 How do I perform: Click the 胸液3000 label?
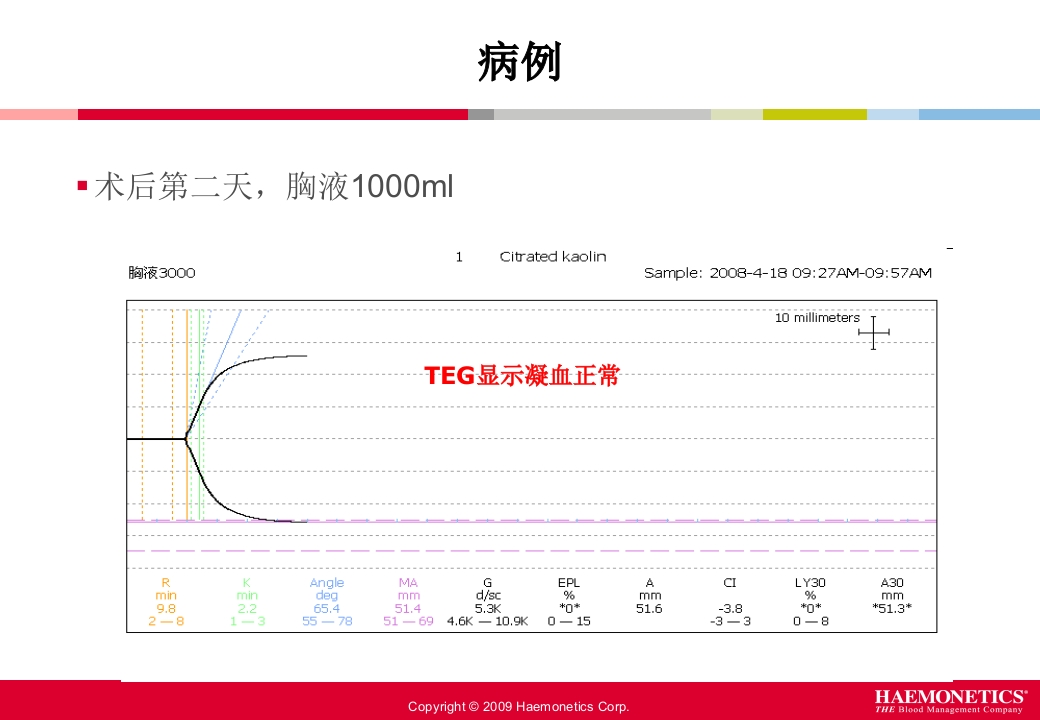click(160, 272)
